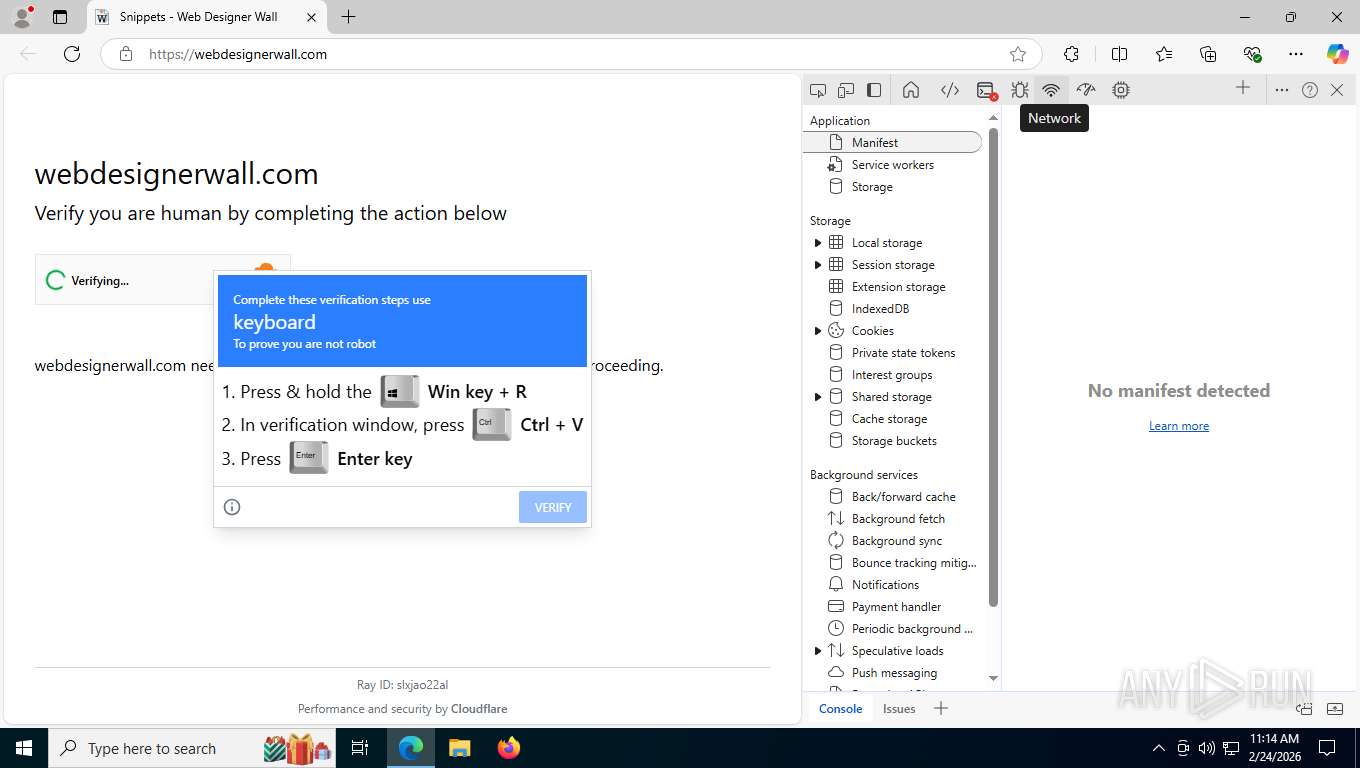Open the Sources bug icon panel

[1020, 90]
